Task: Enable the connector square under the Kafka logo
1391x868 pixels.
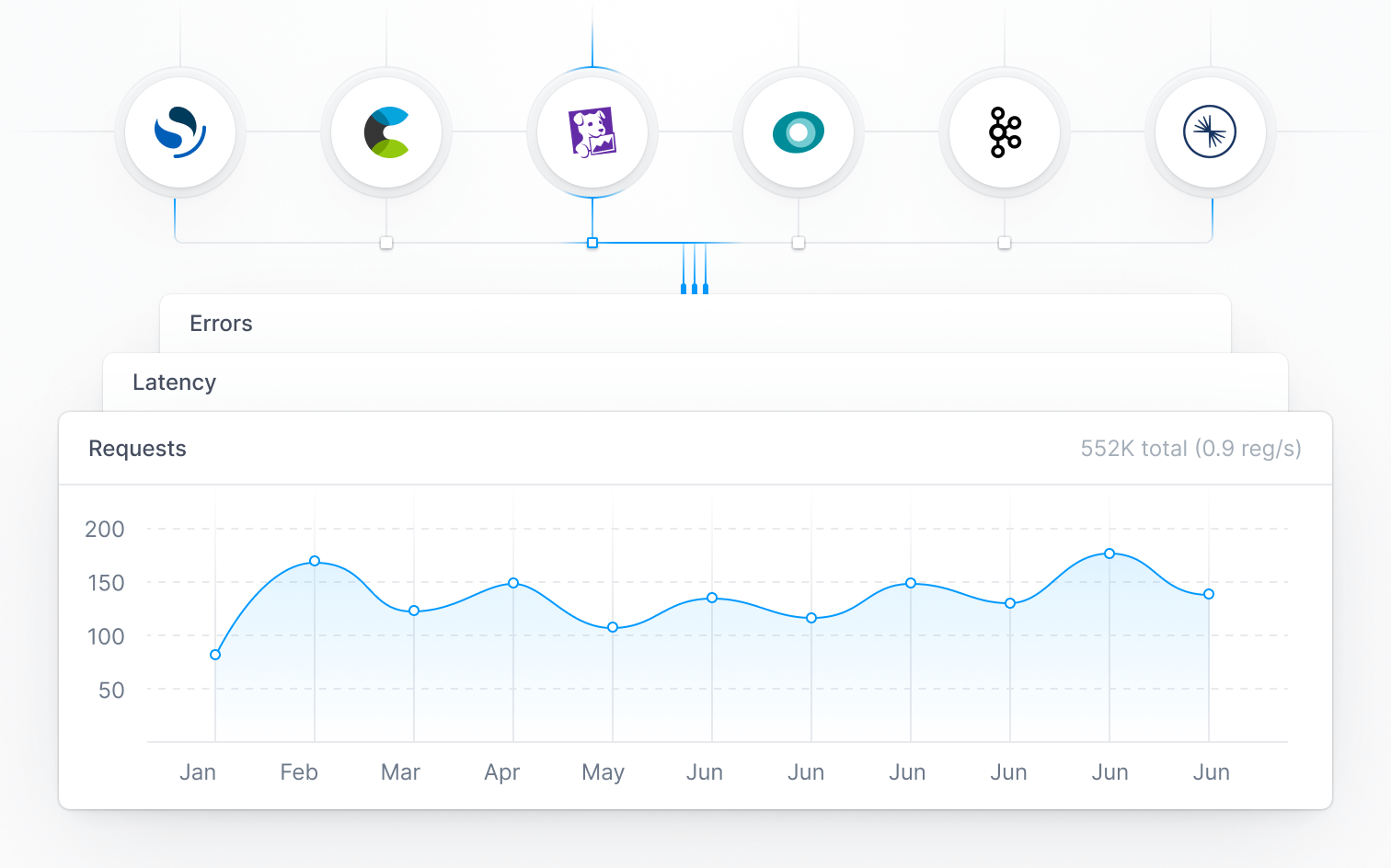Action: 1003,242
